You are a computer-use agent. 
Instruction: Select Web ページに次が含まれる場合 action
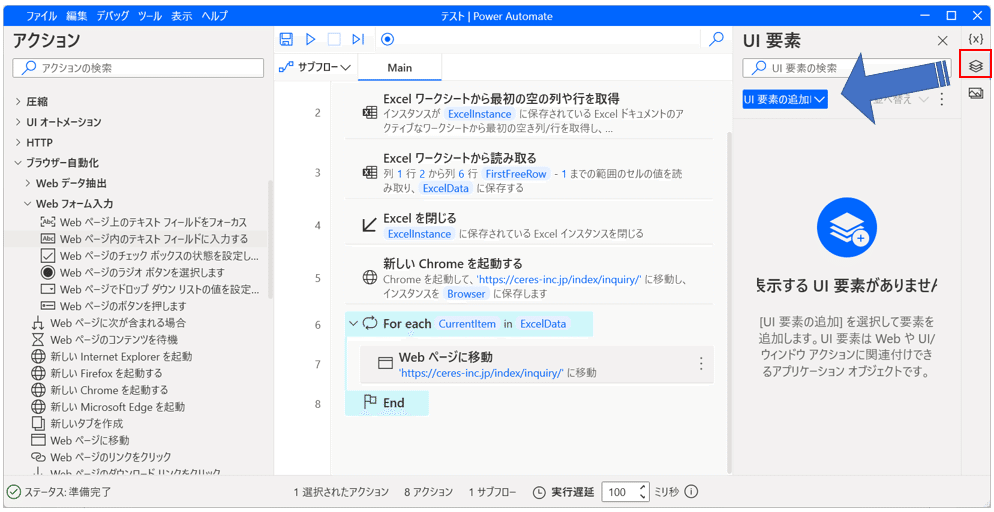point(108,323)
